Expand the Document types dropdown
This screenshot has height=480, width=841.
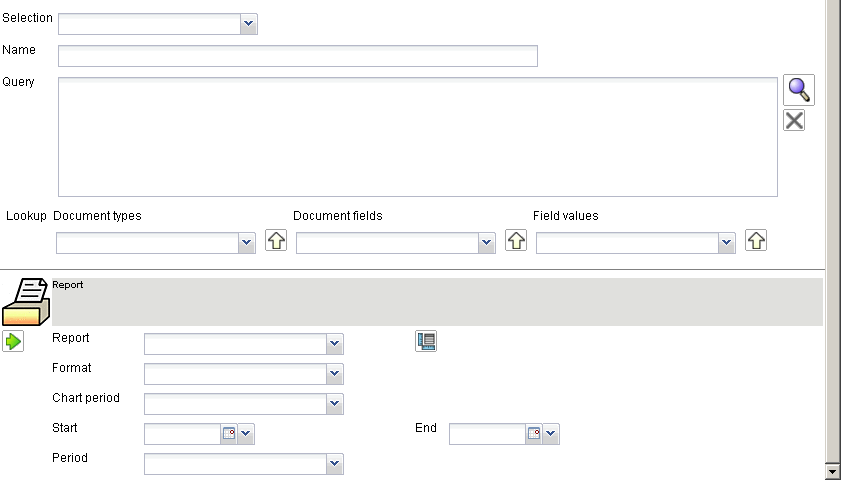click(247, 243)
